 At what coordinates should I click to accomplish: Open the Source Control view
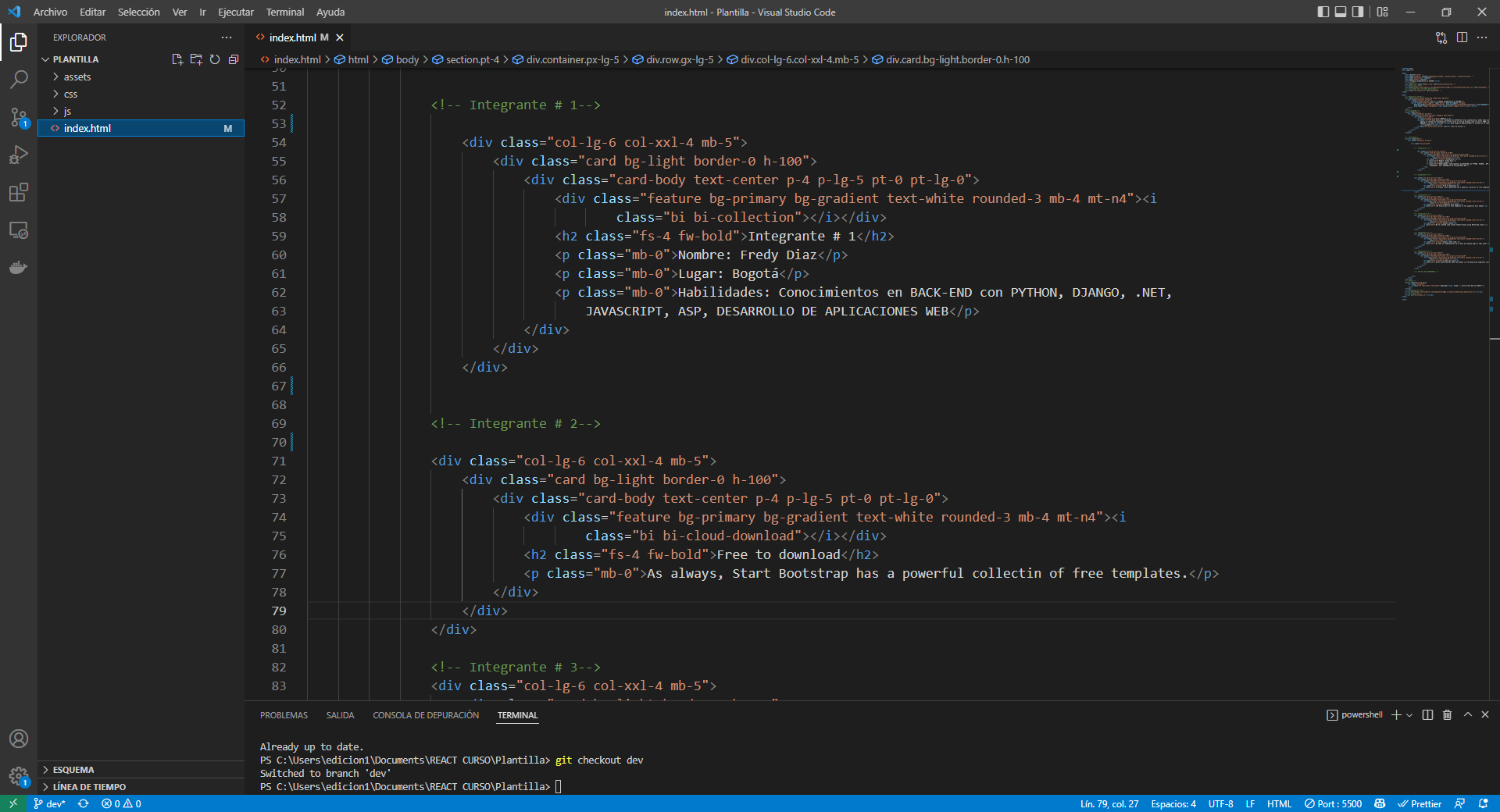tap(19, 117)
